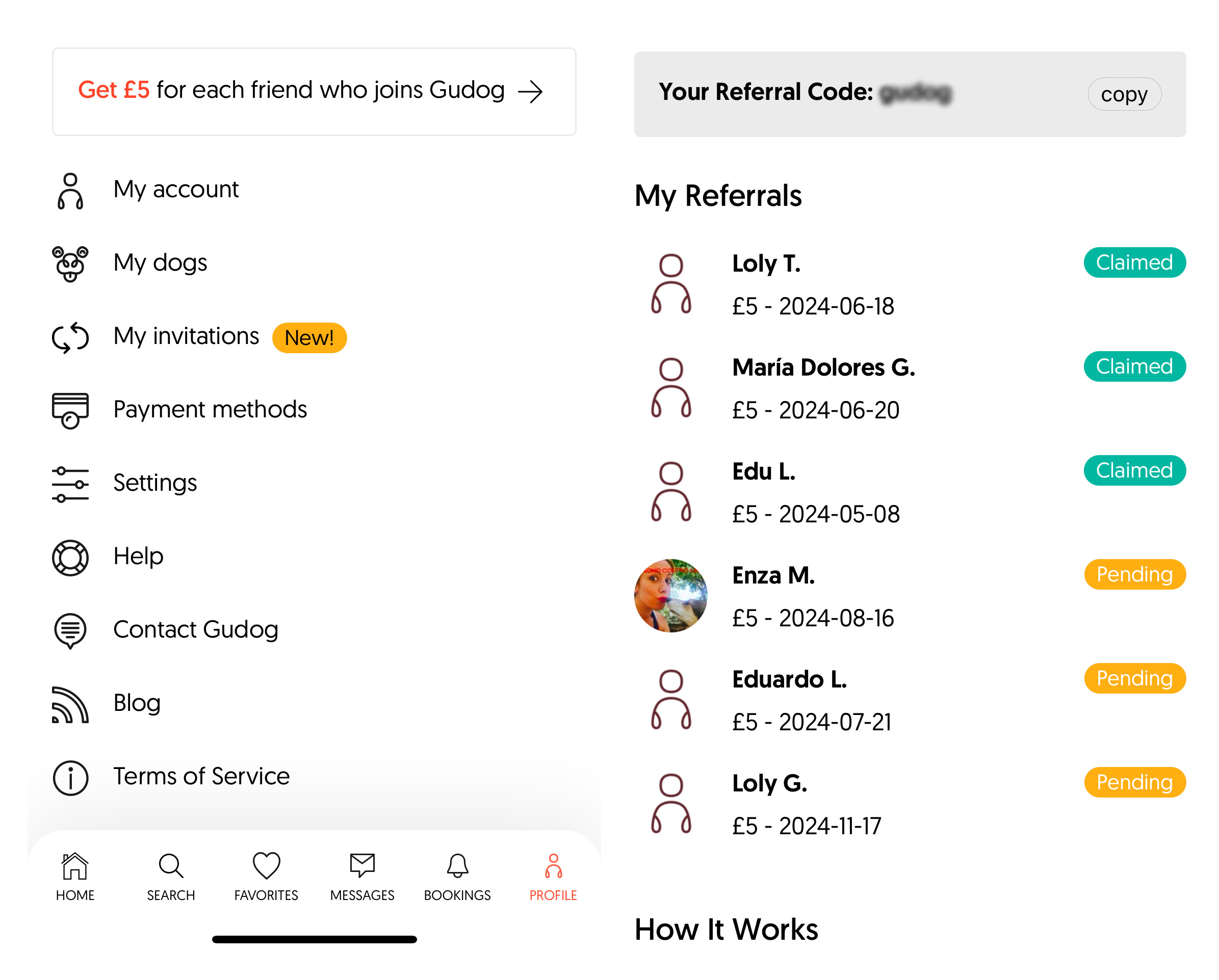Open the My dogs section
The height and width of the screenshot is (980, 1219).
[x=160, y=262]
